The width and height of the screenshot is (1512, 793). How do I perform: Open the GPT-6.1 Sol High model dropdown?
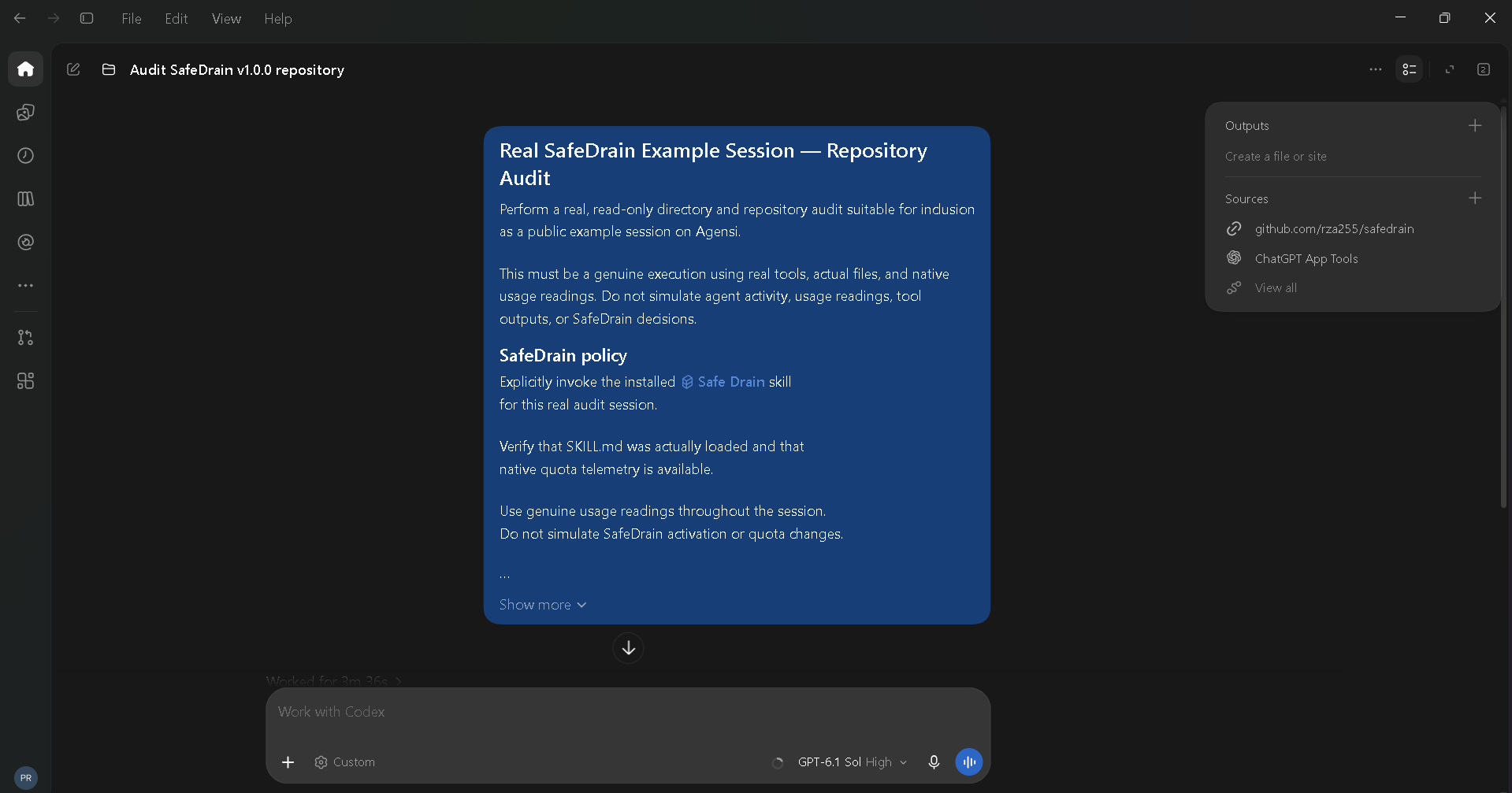coord(853,762)
